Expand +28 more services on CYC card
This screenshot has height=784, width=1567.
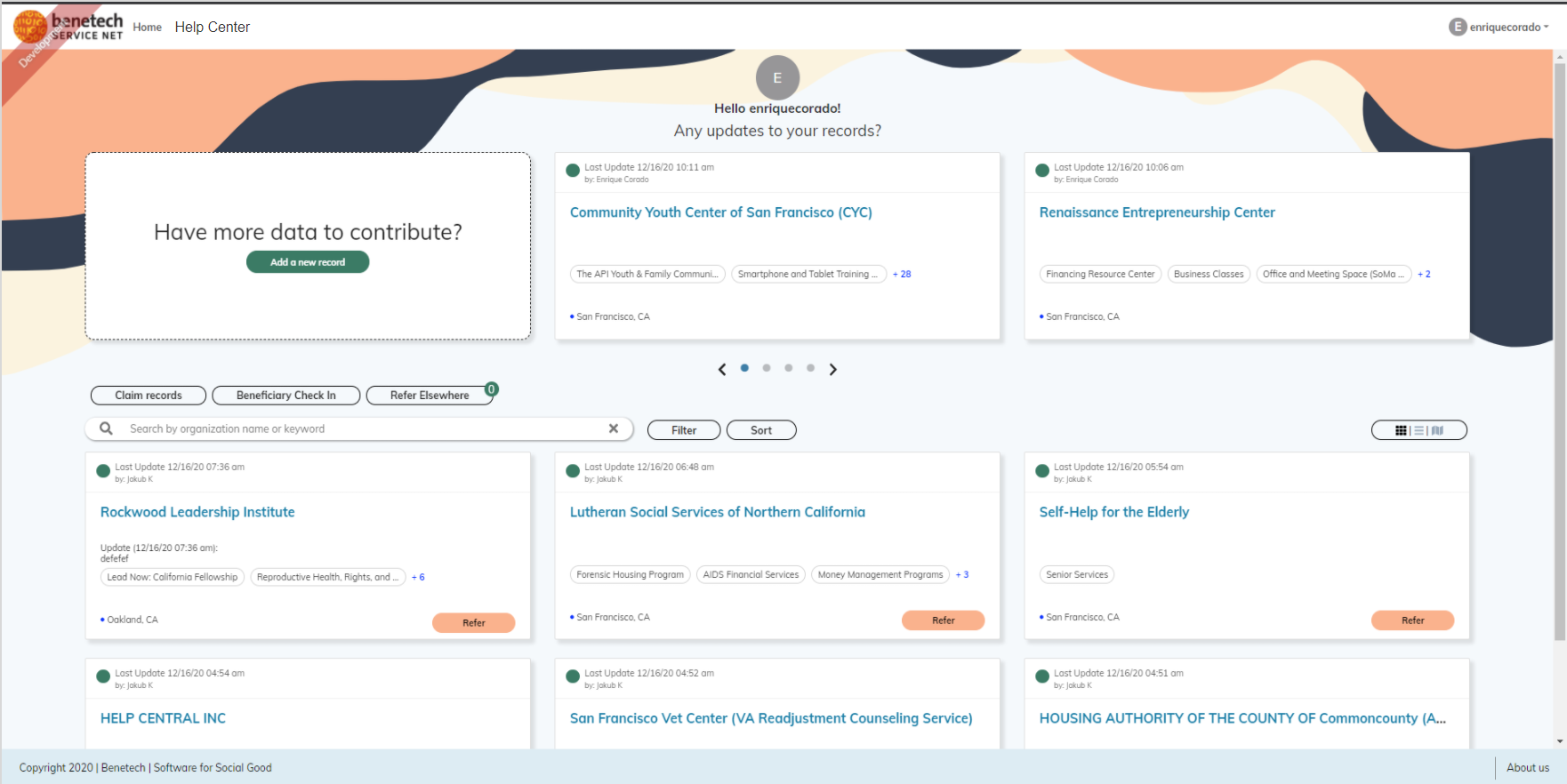(902, 274)
